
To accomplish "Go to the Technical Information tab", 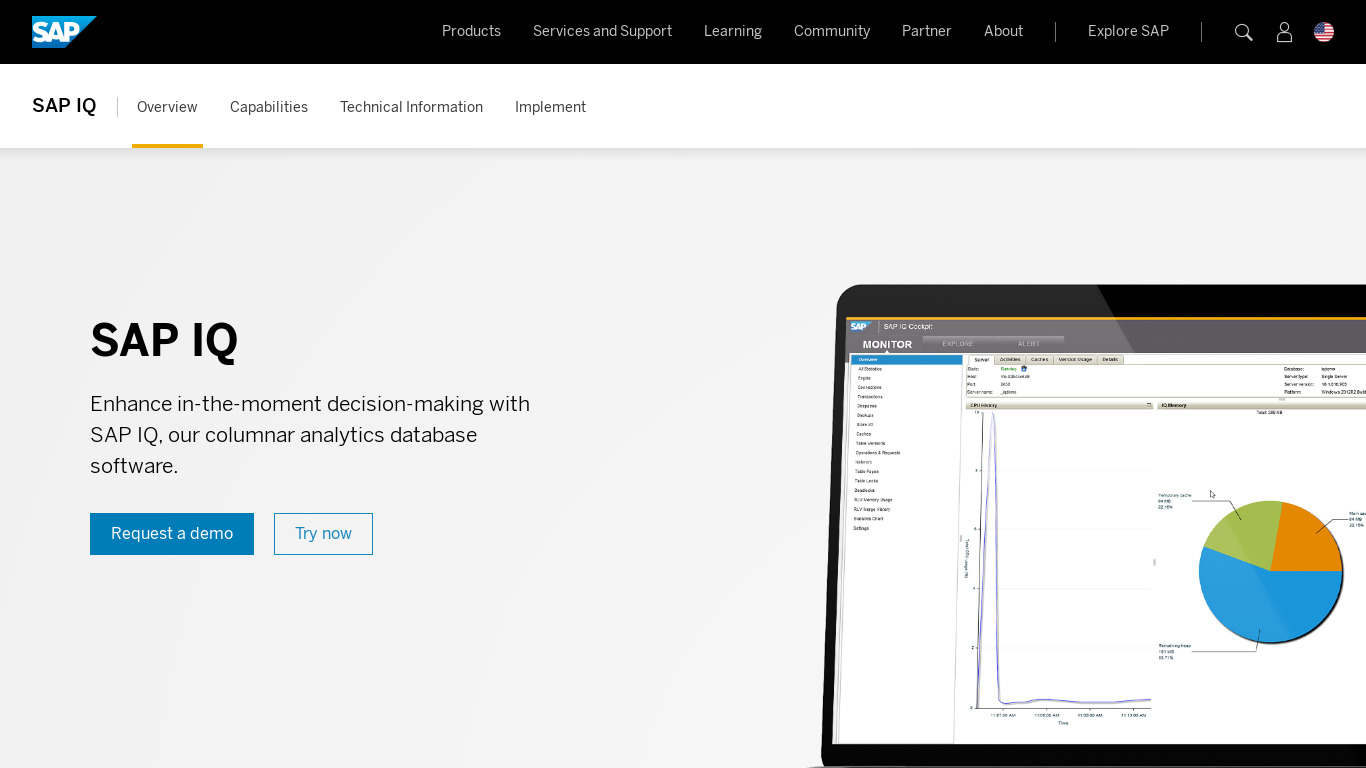I will click(x=411, y=107).
